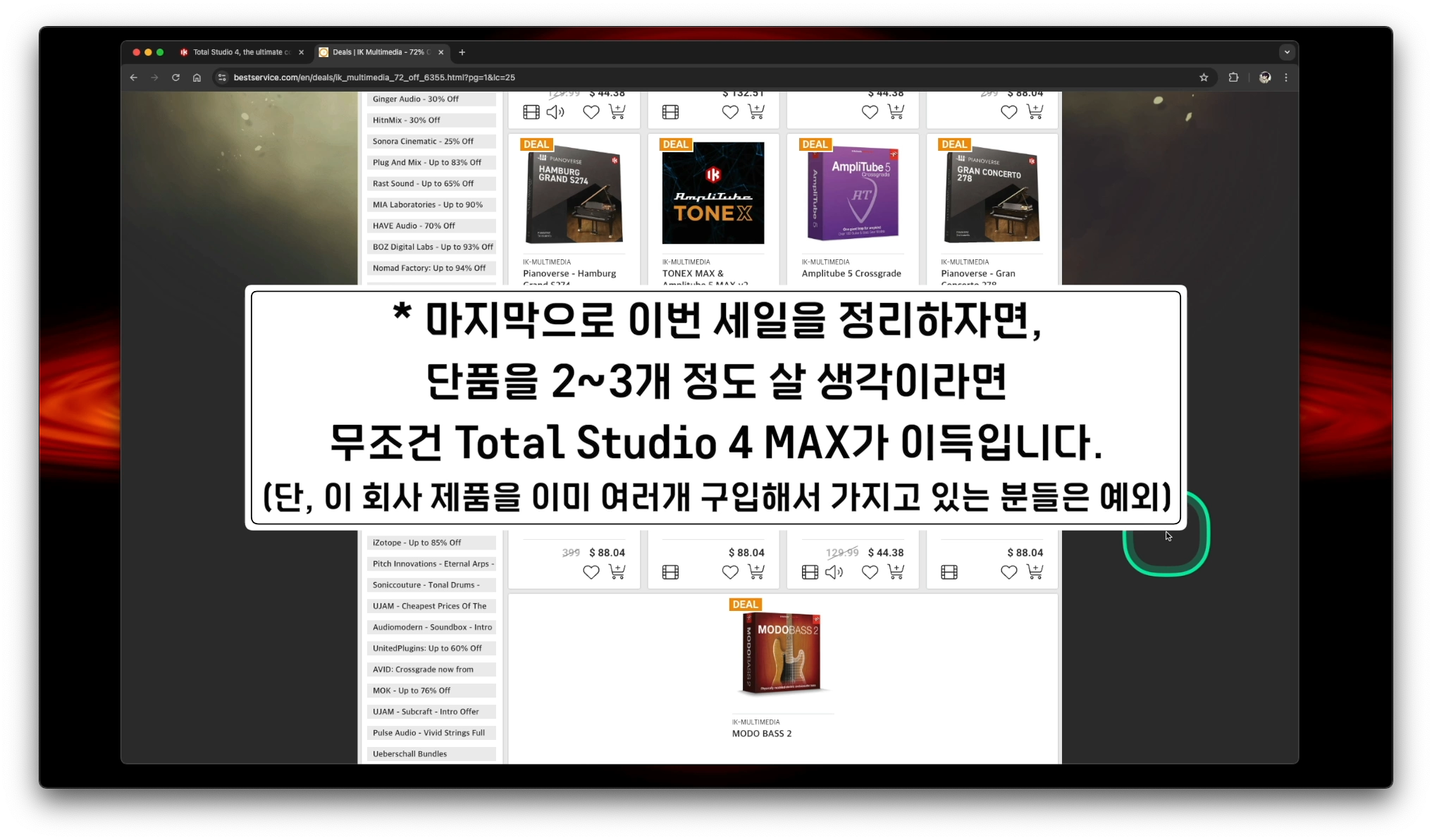View site information icon in address bar

click(x=222, y=78)
